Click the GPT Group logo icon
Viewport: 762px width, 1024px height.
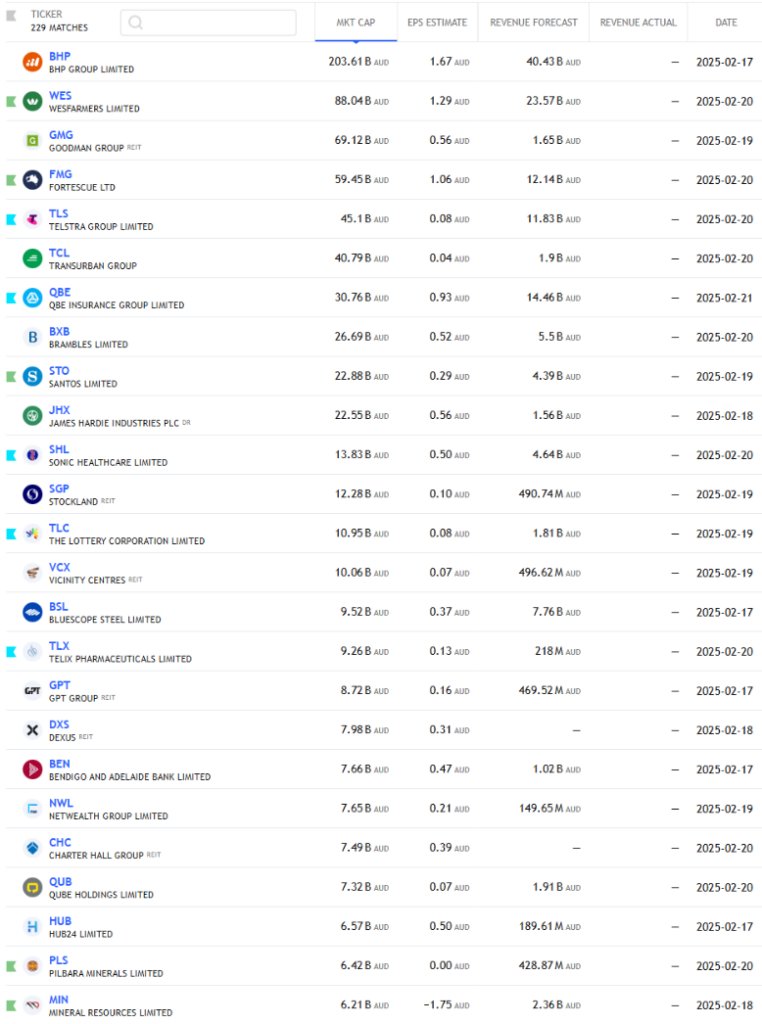coord(32,691)
